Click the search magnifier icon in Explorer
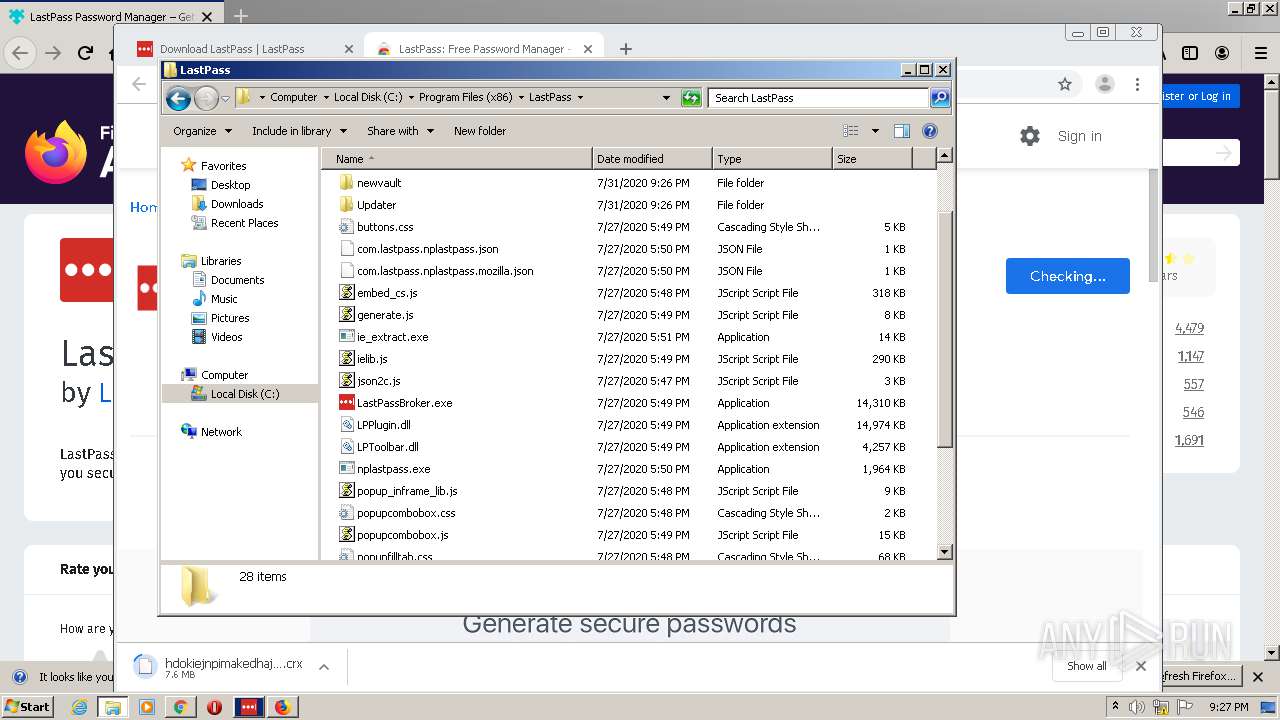This screenshot has height=720, width=1280. [x=939, y=98]
